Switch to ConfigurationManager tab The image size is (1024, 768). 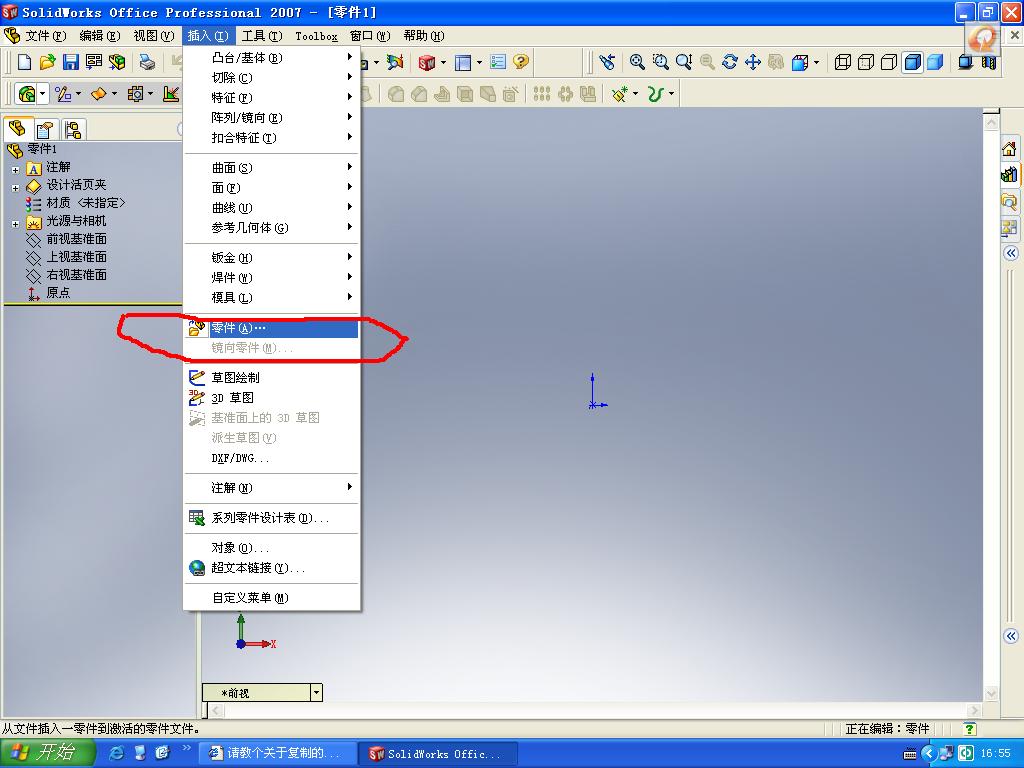point(72,129)
